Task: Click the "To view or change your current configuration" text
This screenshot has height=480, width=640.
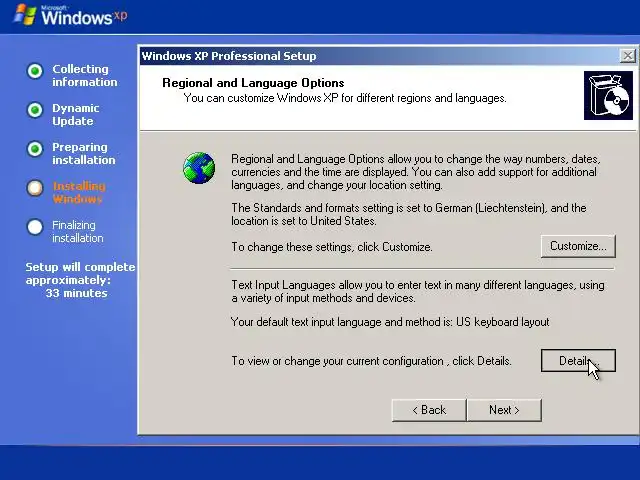Action: pyautogui.click(x=337, y=361)
